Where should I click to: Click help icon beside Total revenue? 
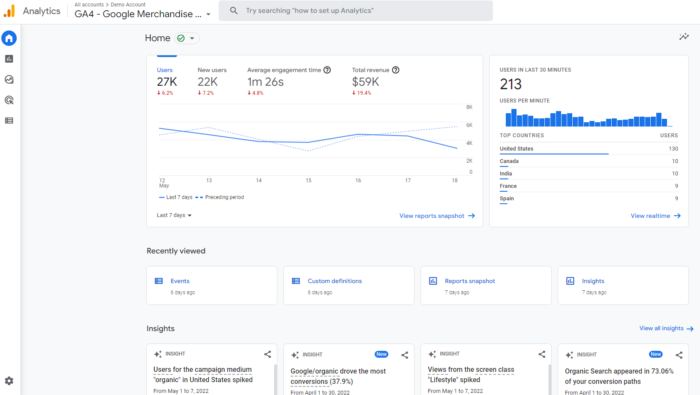396,70
